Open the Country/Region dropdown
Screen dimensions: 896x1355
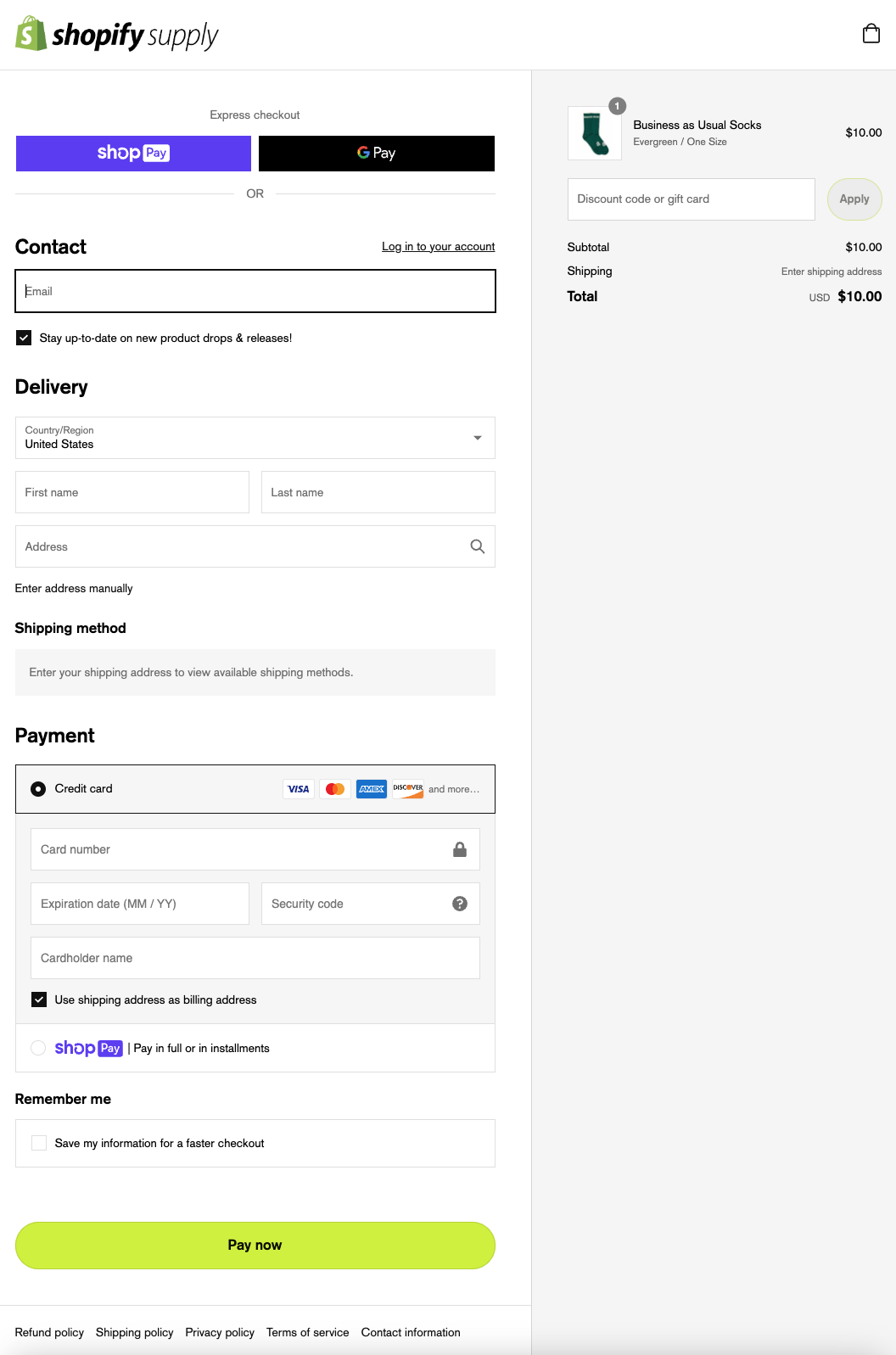pos(255,438)
